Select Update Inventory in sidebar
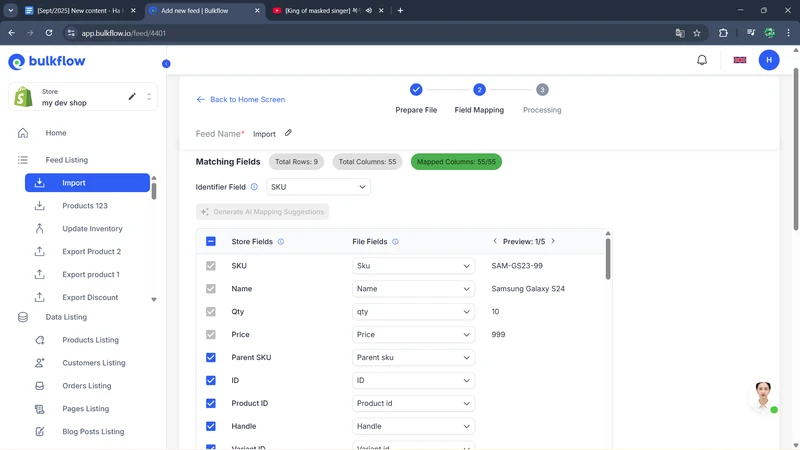Image resolution: width=800 pixels, height=450 pixels. tap(92, 229)
